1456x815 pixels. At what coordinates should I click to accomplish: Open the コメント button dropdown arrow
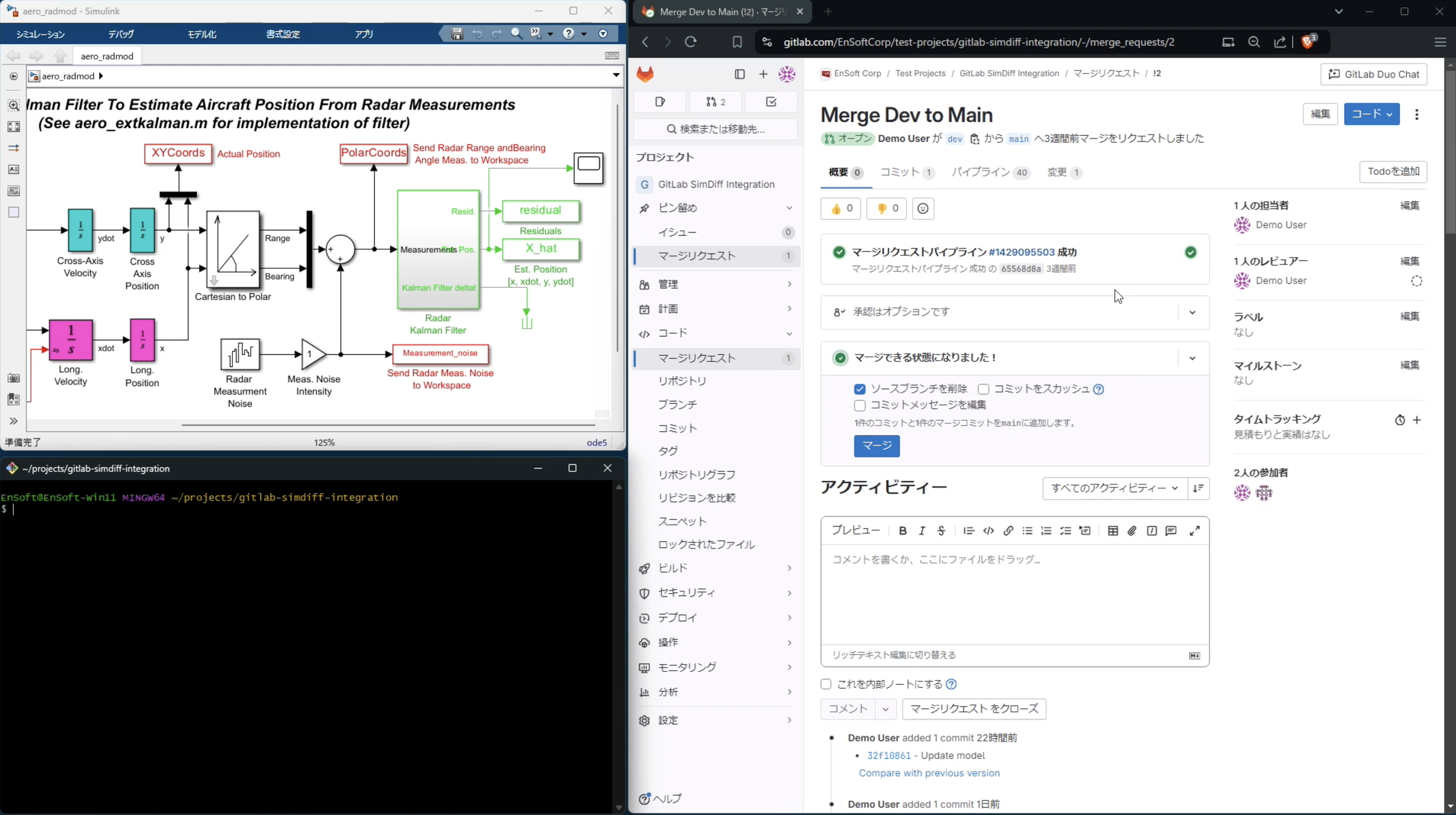tap(885, 709)
